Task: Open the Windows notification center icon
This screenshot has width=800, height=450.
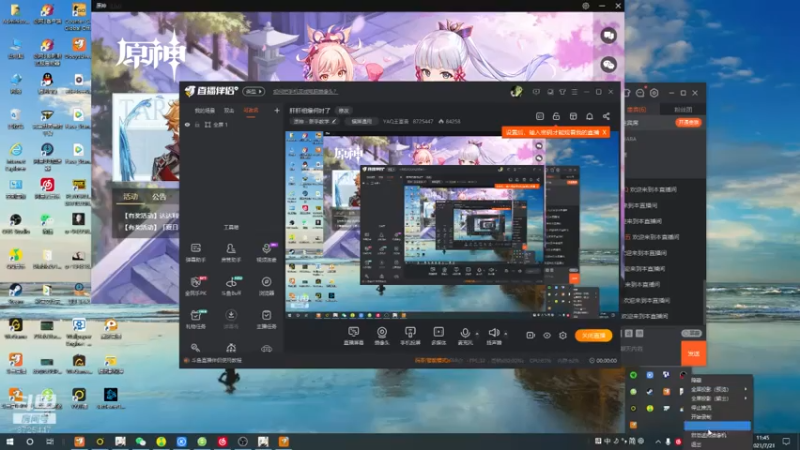Action: (787, 441)
